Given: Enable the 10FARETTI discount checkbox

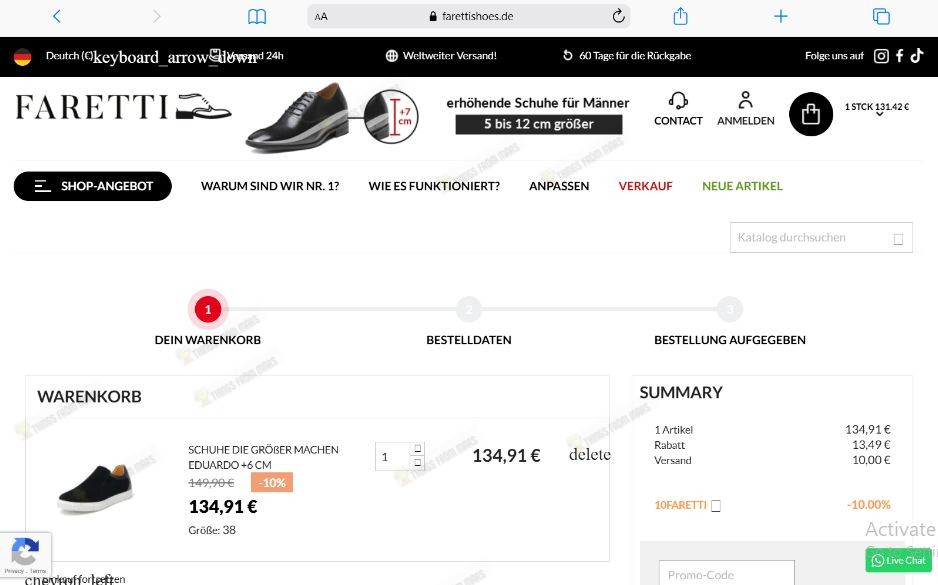Looking at the screenshot, I should pyautogui.click(x=715, y=506).
